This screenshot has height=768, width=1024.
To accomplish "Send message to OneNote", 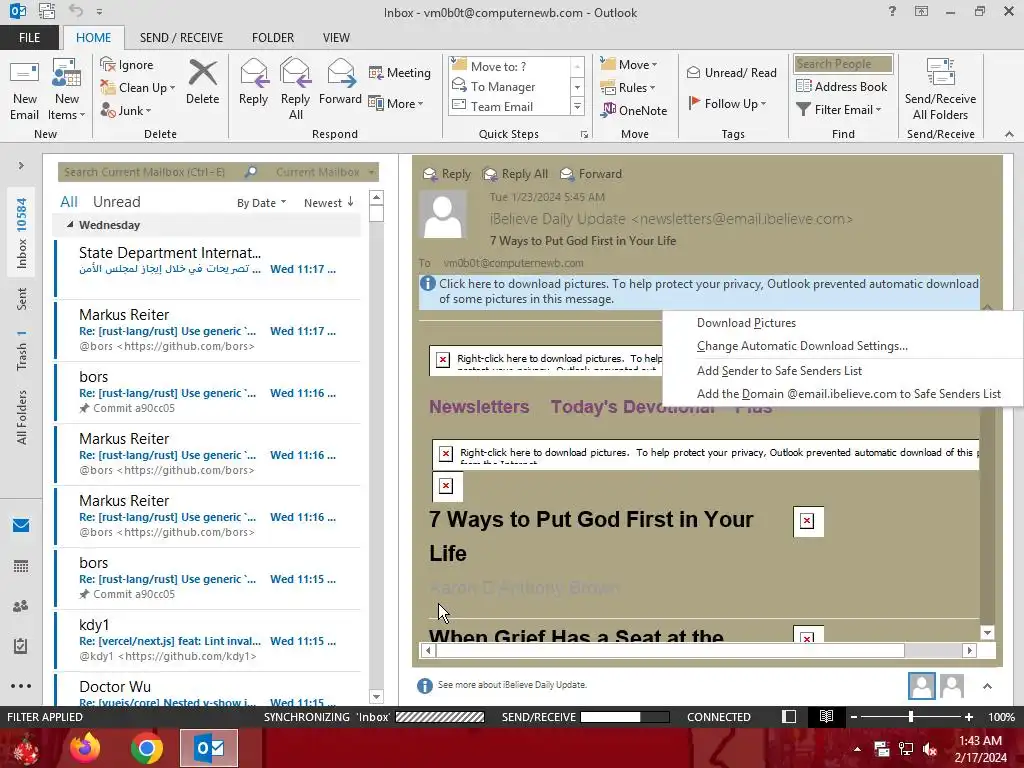I will 634,110.
